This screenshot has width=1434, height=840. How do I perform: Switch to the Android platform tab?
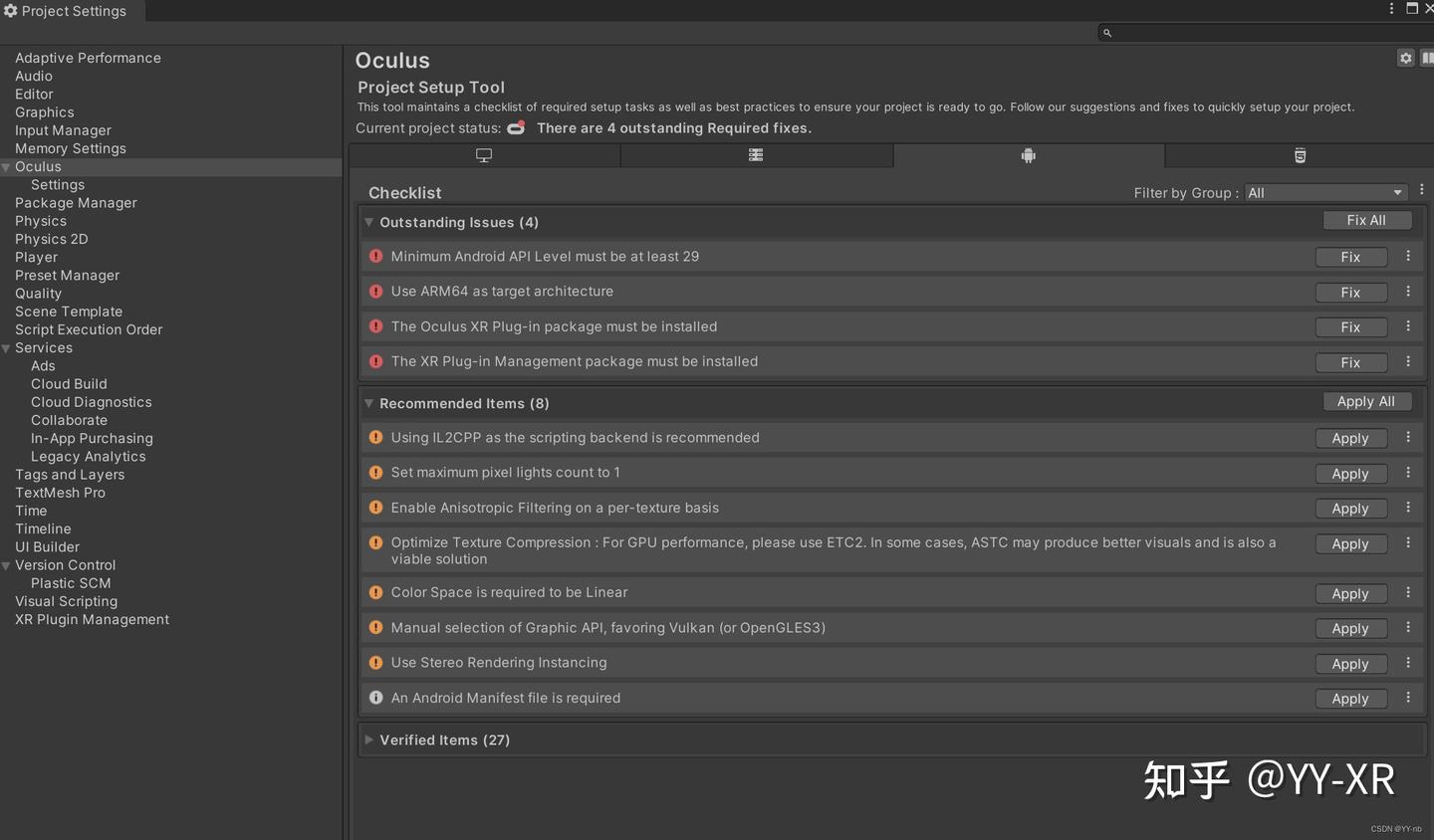tap(1029, 155)
